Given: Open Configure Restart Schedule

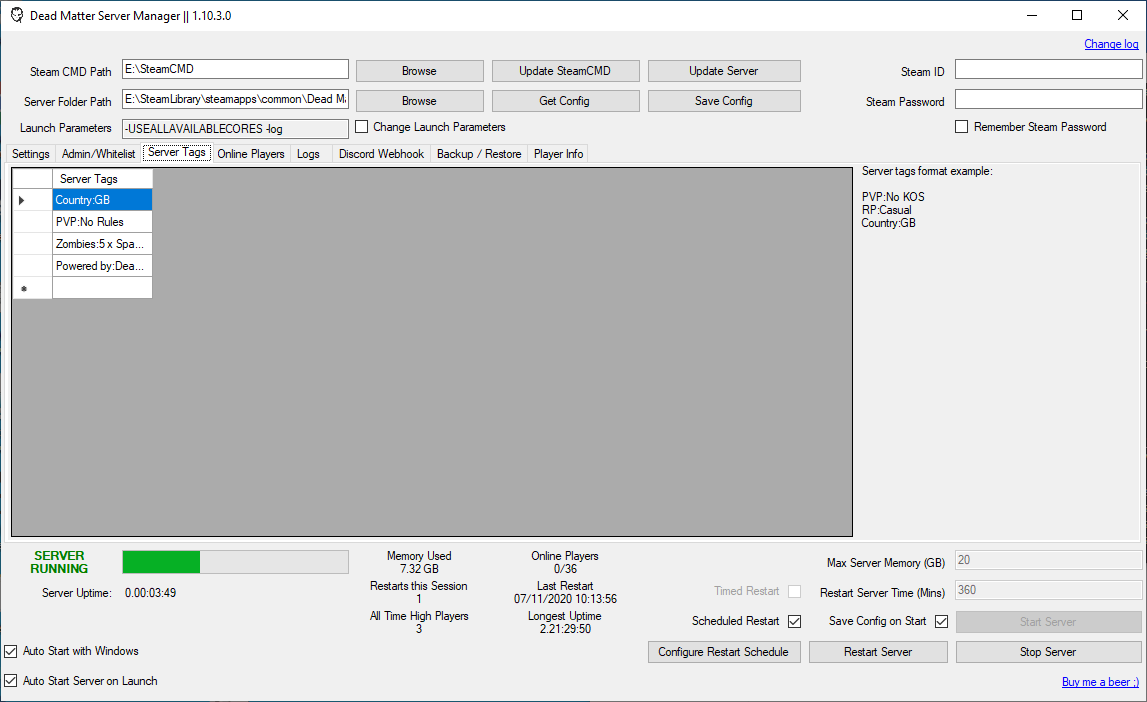Looking at the screenshot, I should pos(723,651).
